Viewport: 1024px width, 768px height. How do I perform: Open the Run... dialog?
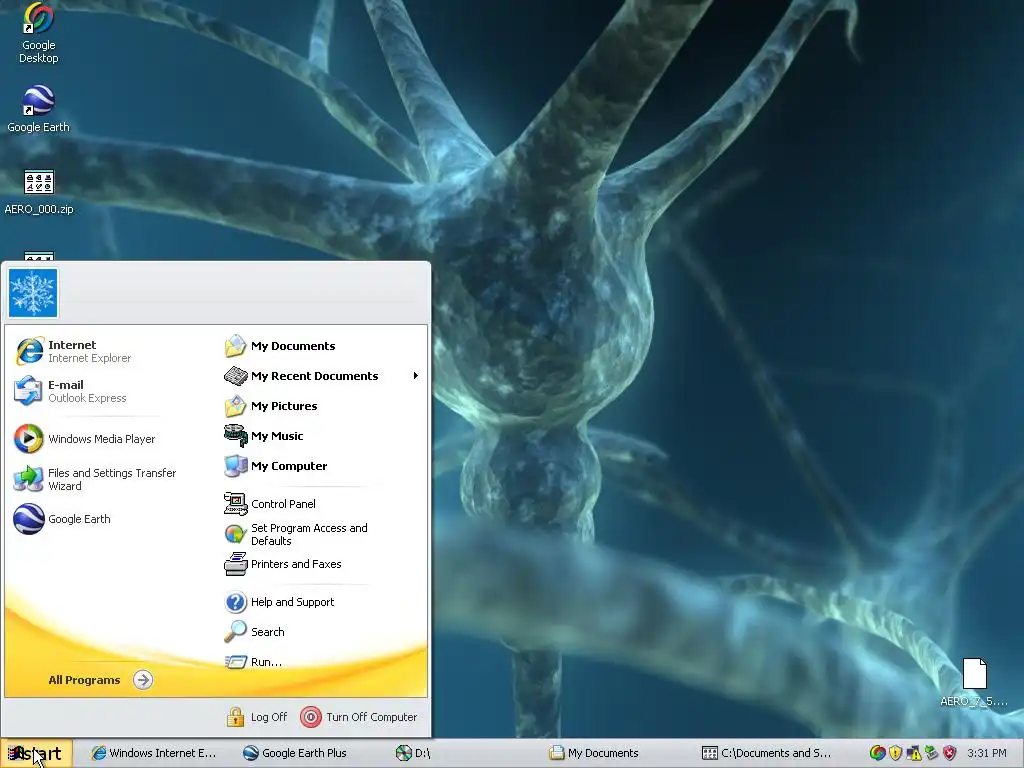253,662
